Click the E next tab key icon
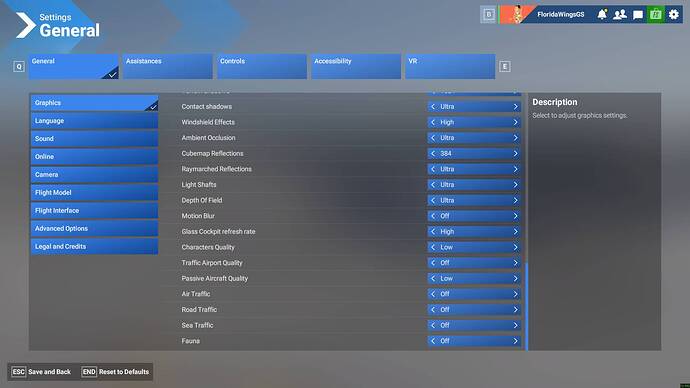 point(505,66)
